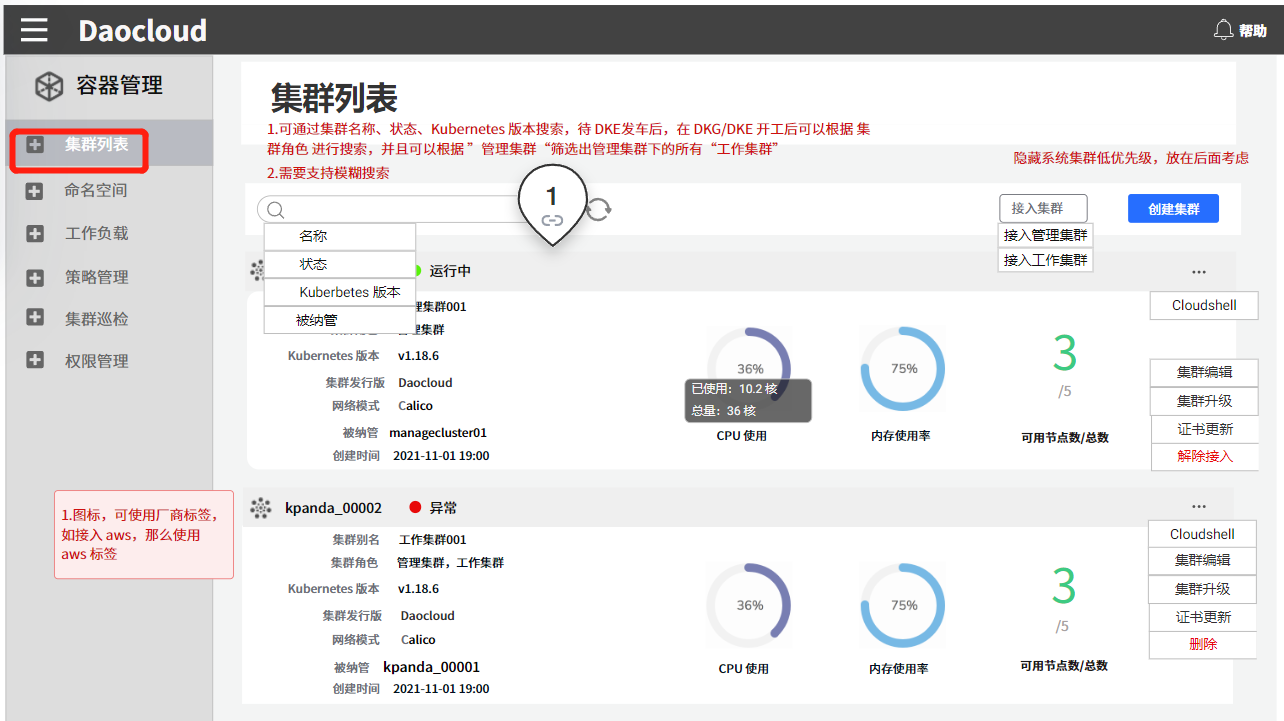Click 异常 status label
This screenshot has height=721, width=1284.
(444, 508)
